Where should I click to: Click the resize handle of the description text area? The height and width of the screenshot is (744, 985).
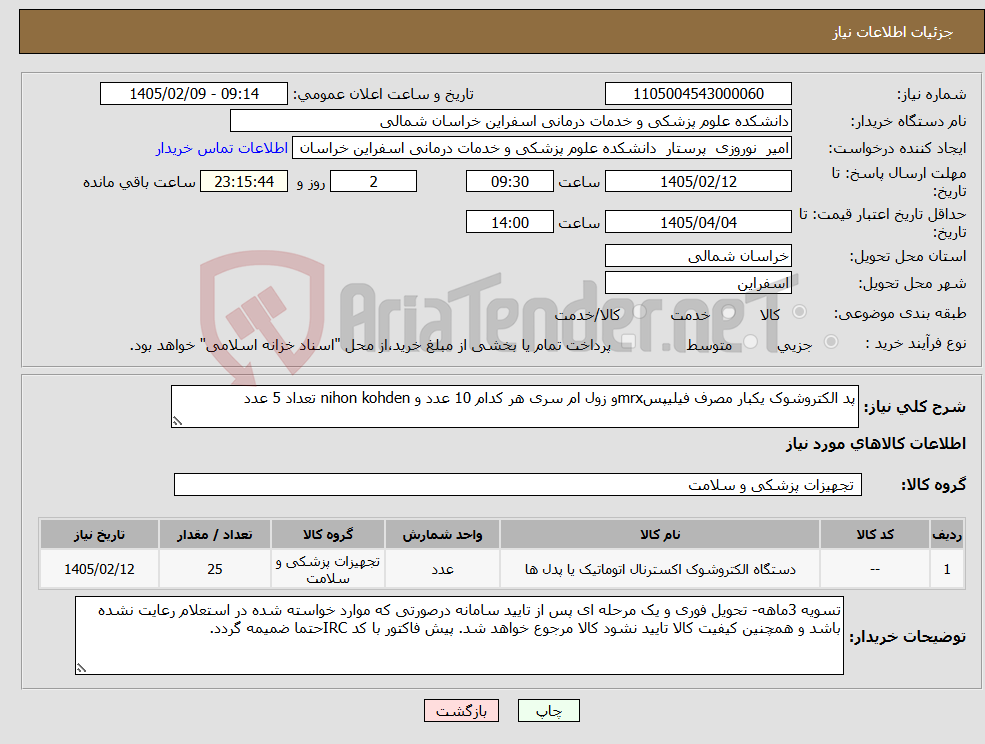click(177, 422)
